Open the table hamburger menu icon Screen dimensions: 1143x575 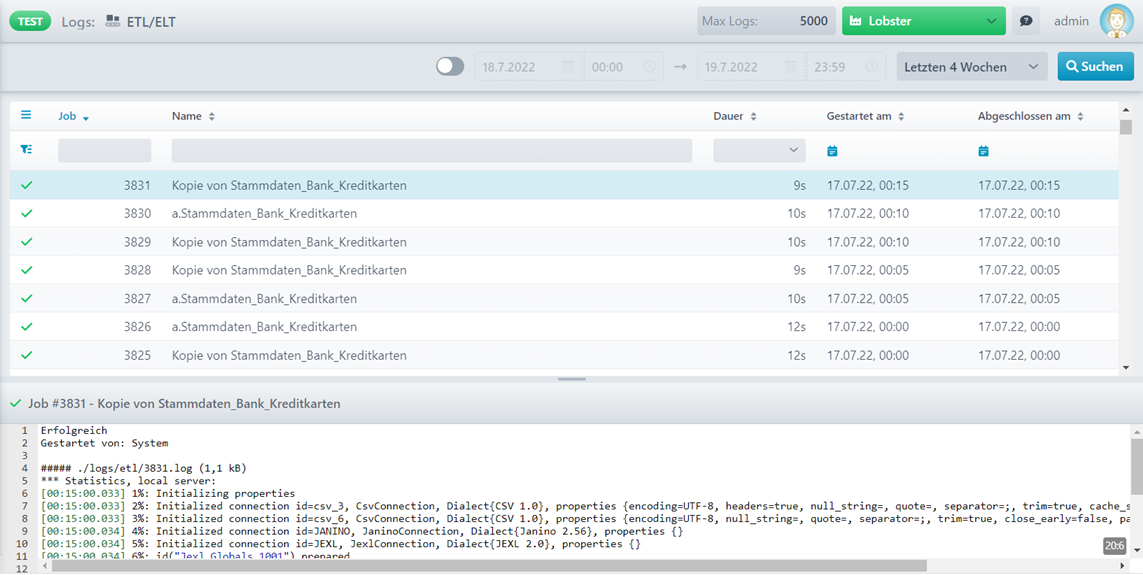(26, 115)
